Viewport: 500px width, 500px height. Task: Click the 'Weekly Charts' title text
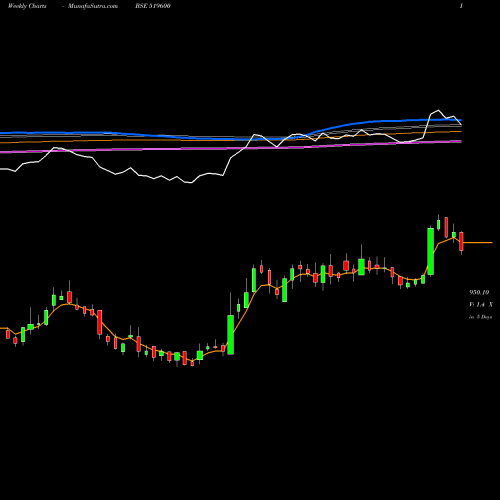coord(27,6)
